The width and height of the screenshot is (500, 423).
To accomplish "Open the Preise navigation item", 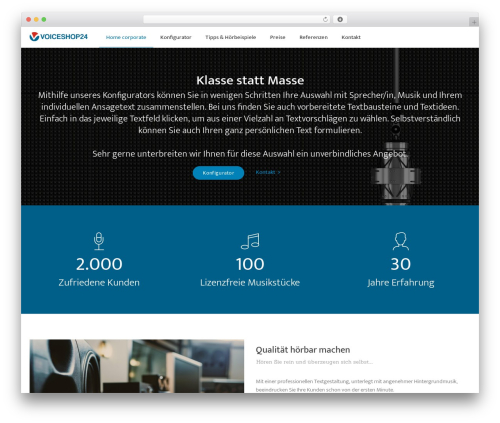I will coord(277,37).
